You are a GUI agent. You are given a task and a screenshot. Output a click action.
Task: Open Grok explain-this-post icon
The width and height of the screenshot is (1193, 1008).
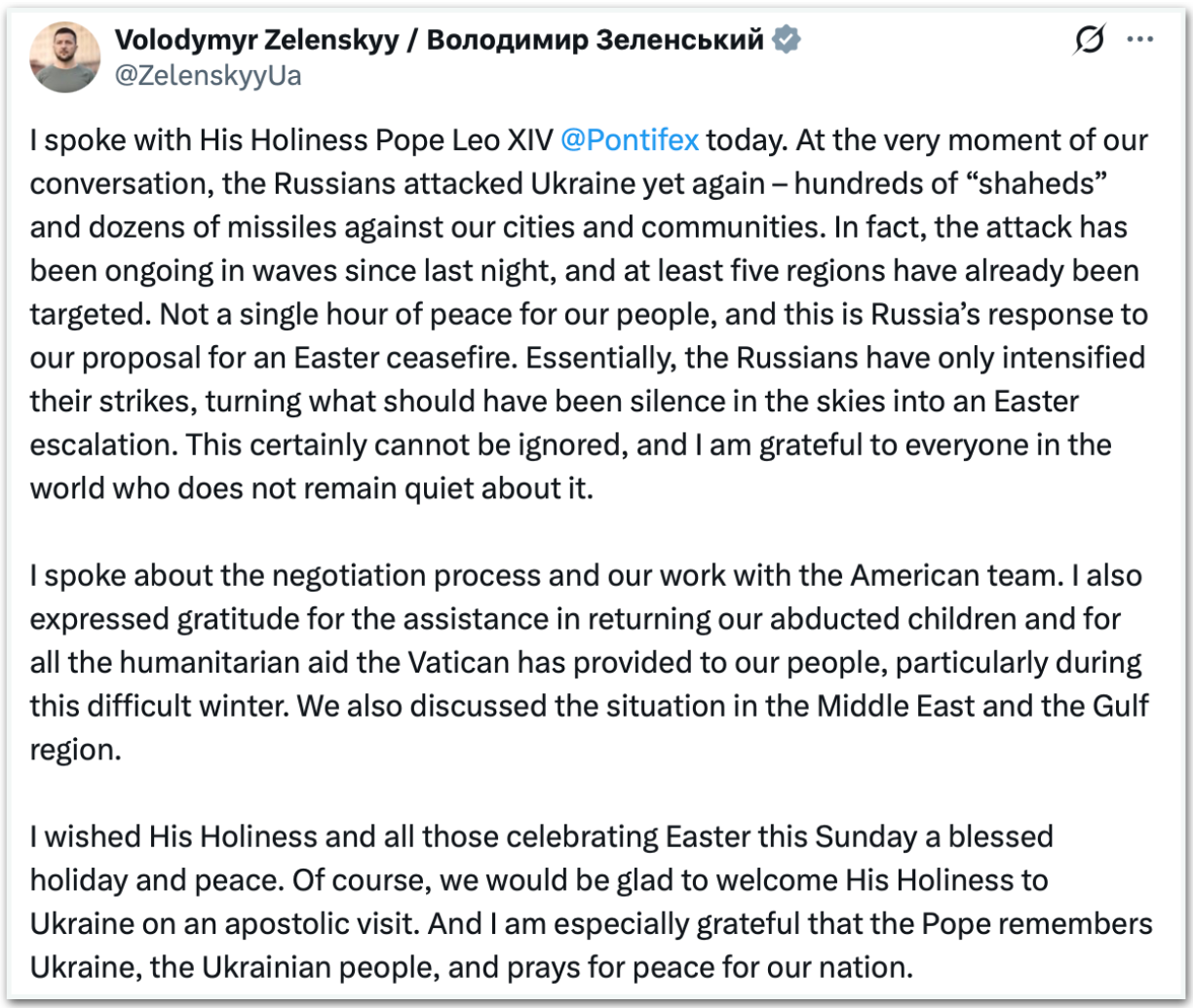(1091, 40)
